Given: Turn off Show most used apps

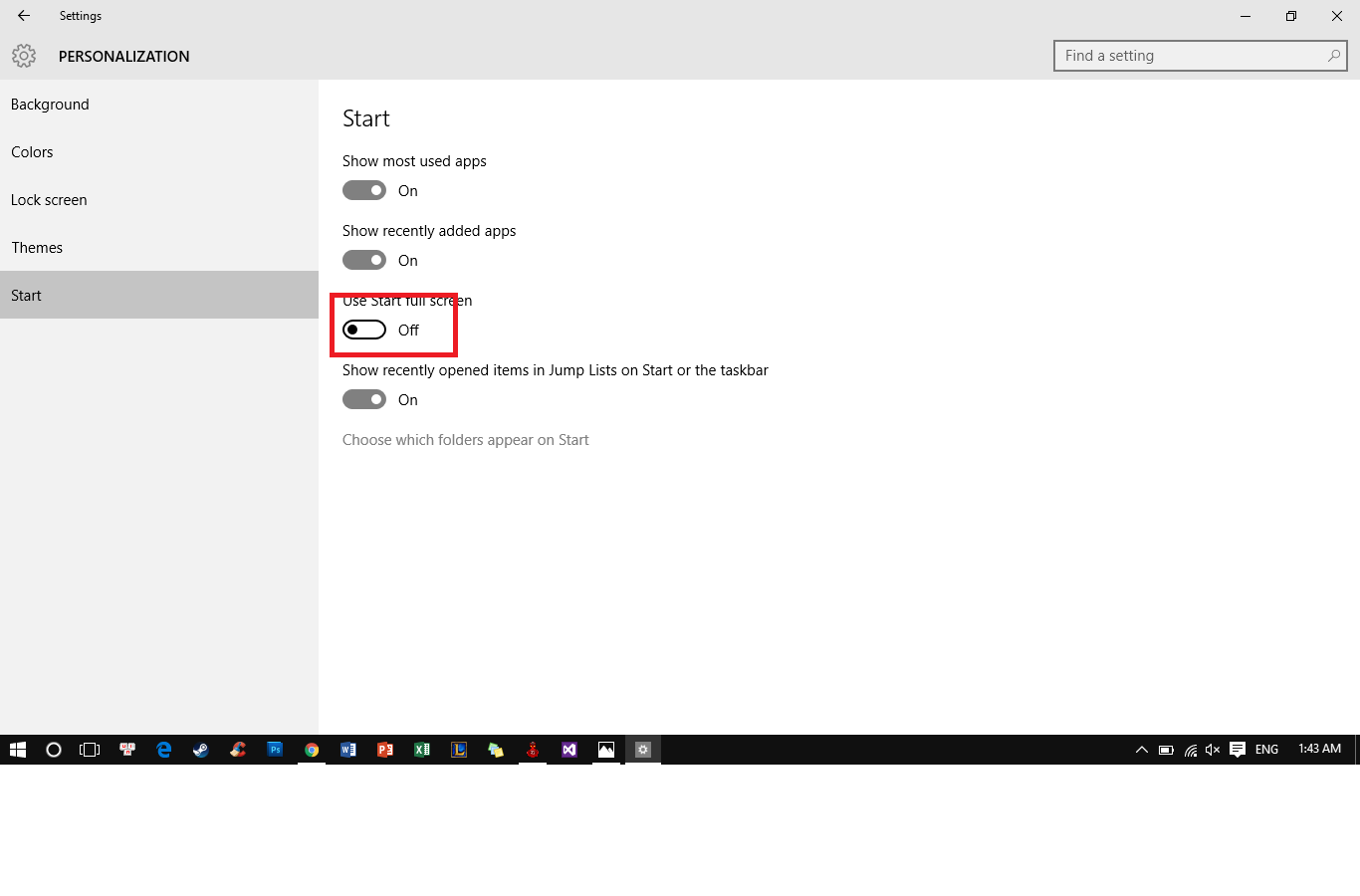Looking at the screenshot, I should tap(364, 190).
